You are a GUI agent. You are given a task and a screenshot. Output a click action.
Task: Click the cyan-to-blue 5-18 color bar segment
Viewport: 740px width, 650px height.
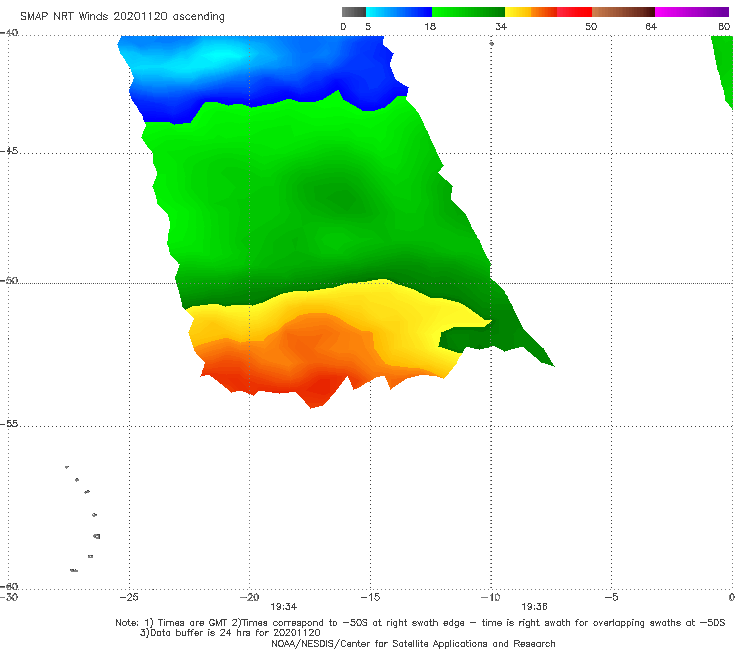(x=399, y=12)
